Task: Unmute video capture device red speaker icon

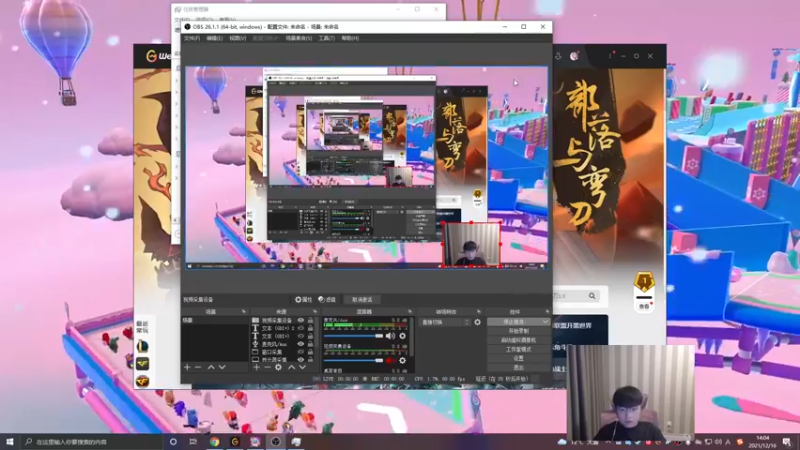Action: click(390, 360)
